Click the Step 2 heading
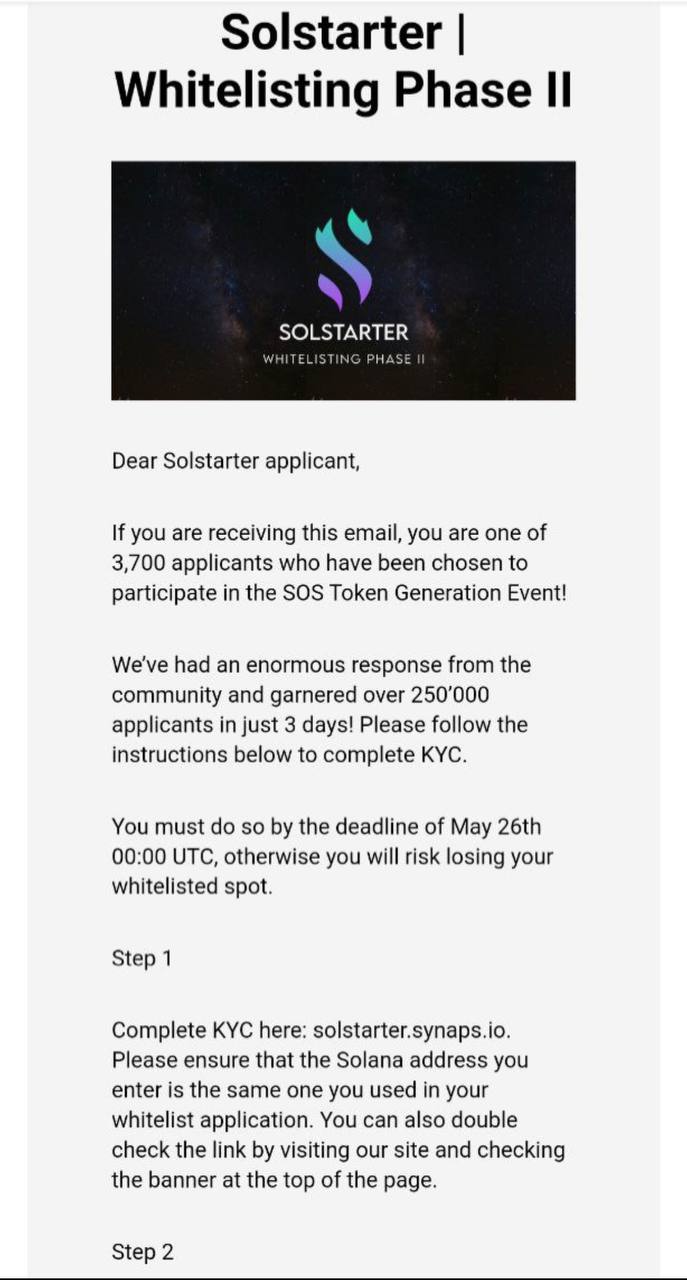 coord(142,1251)
